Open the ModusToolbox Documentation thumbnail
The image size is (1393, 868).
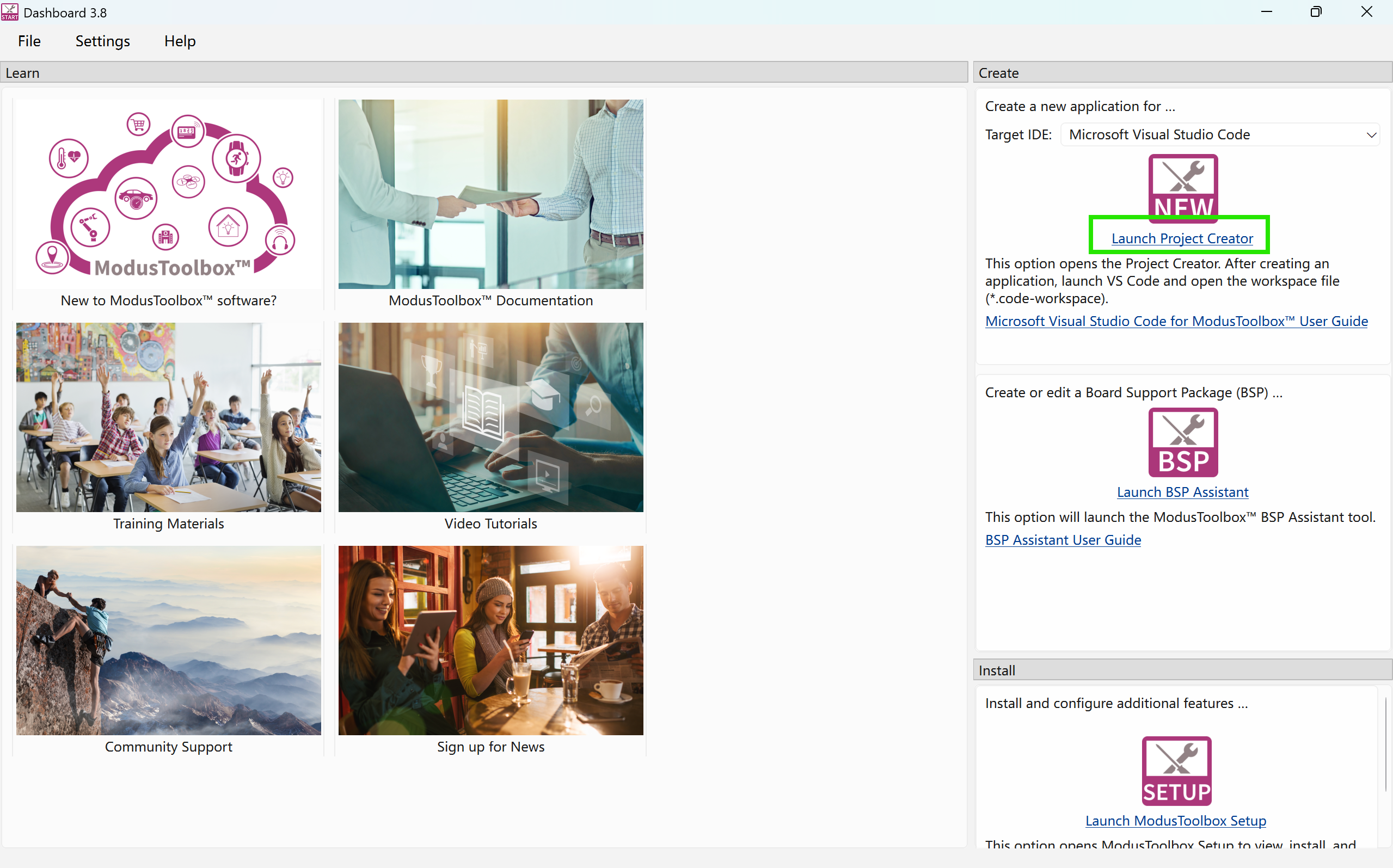click(490, 194)
